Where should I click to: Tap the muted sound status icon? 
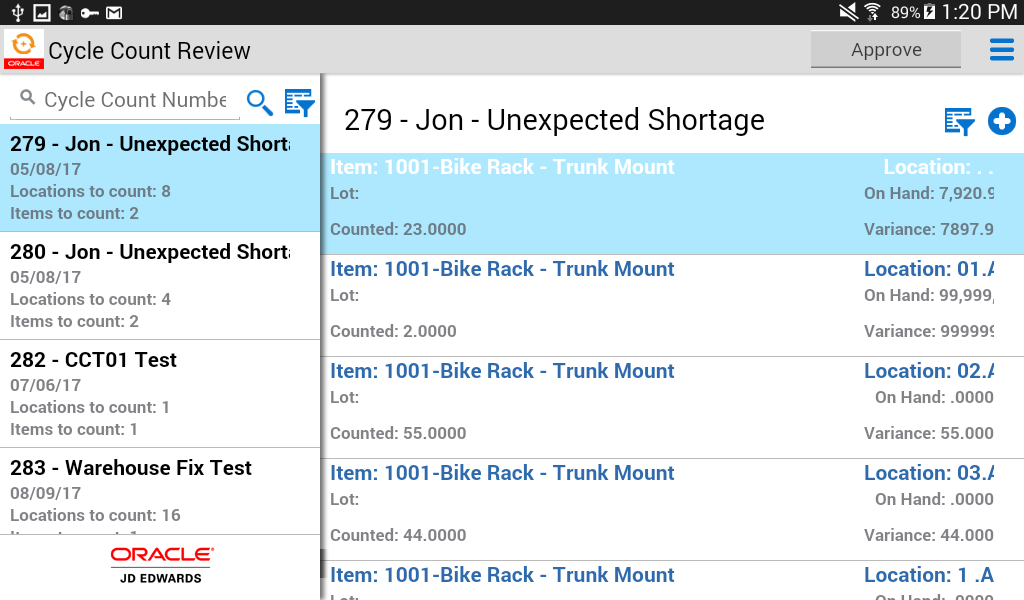click(848, 12)
